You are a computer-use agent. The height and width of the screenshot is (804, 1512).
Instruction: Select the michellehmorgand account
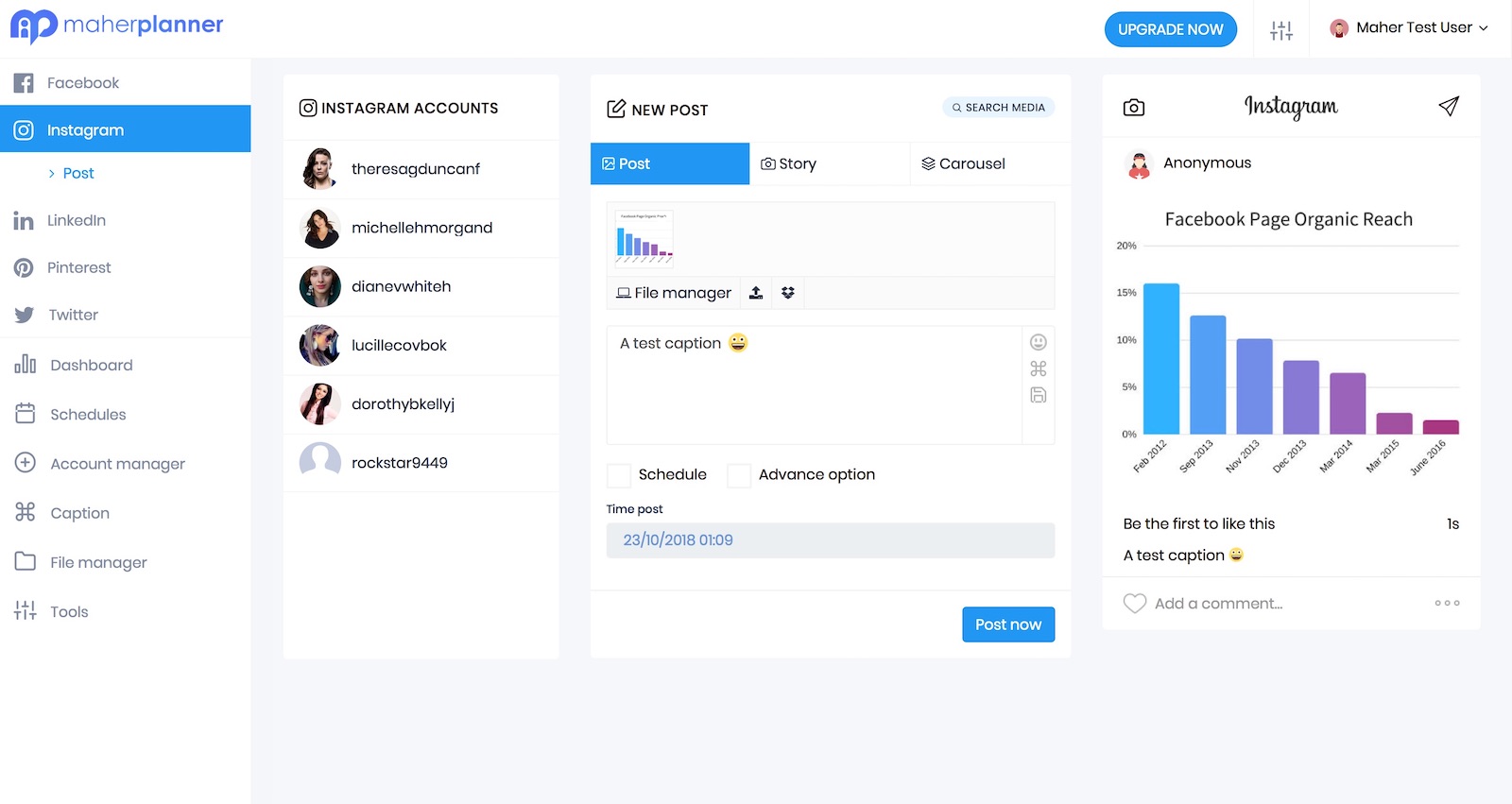tap(421, 228)
